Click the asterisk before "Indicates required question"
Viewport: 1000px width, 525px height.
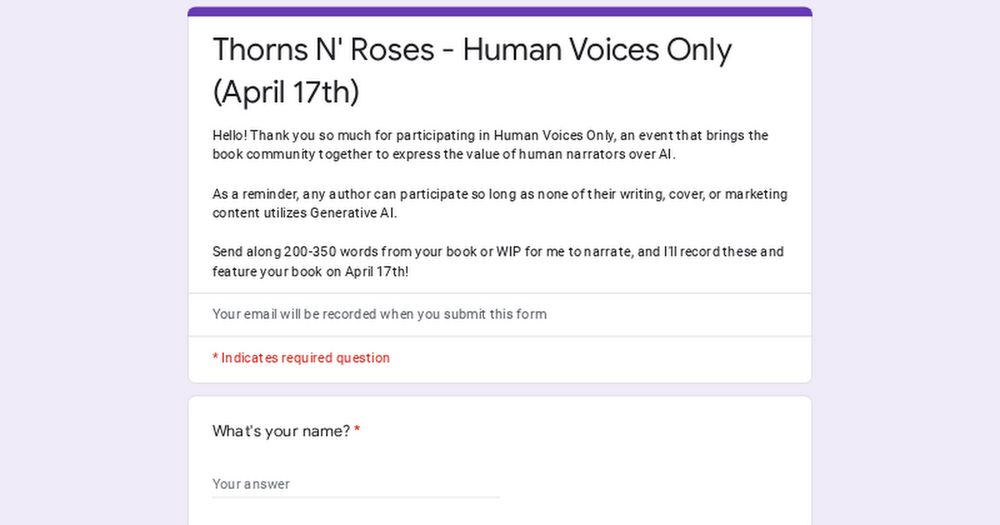[216, 357]
